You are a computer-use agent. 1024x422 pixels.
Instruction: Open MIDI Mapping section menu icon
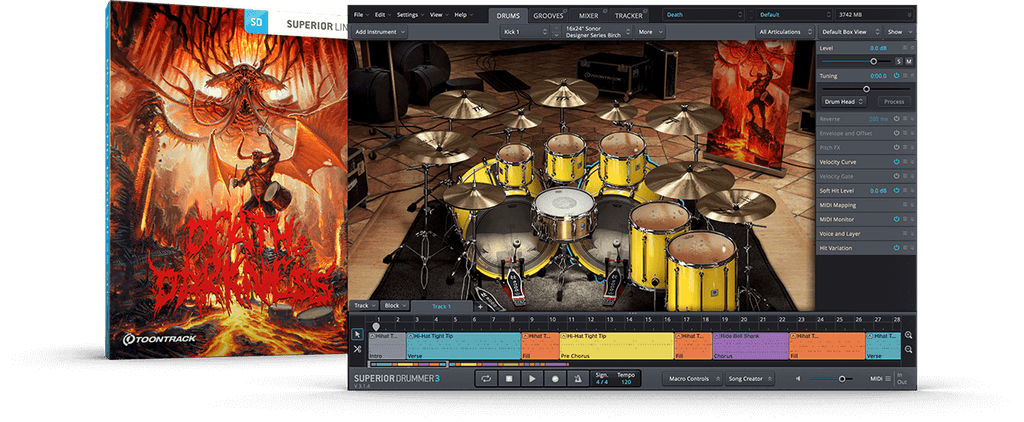(x=905, y=205)
